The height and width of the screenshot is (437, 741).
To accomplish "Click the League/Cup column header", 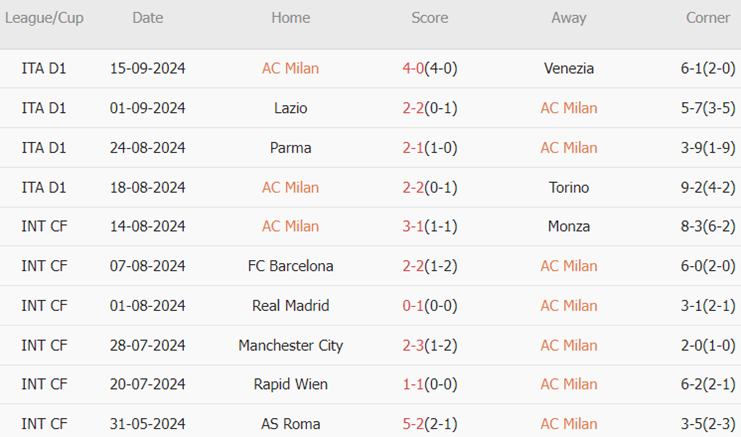I will (x=44, y=18).
